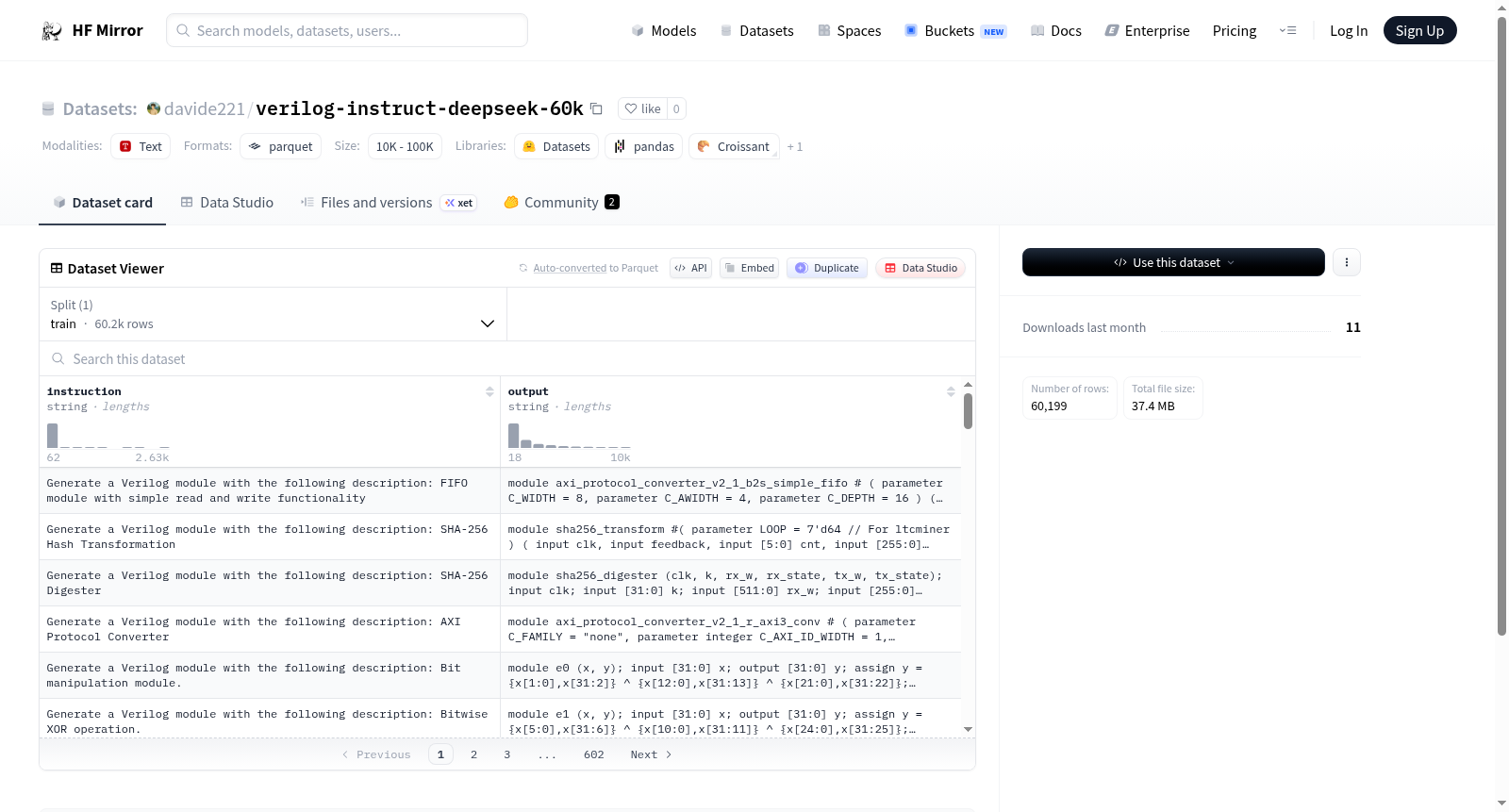Click the dataset viewer table scrollbar thumb
The height and width of the screenshot is (812, 1509).
(968, 411)
